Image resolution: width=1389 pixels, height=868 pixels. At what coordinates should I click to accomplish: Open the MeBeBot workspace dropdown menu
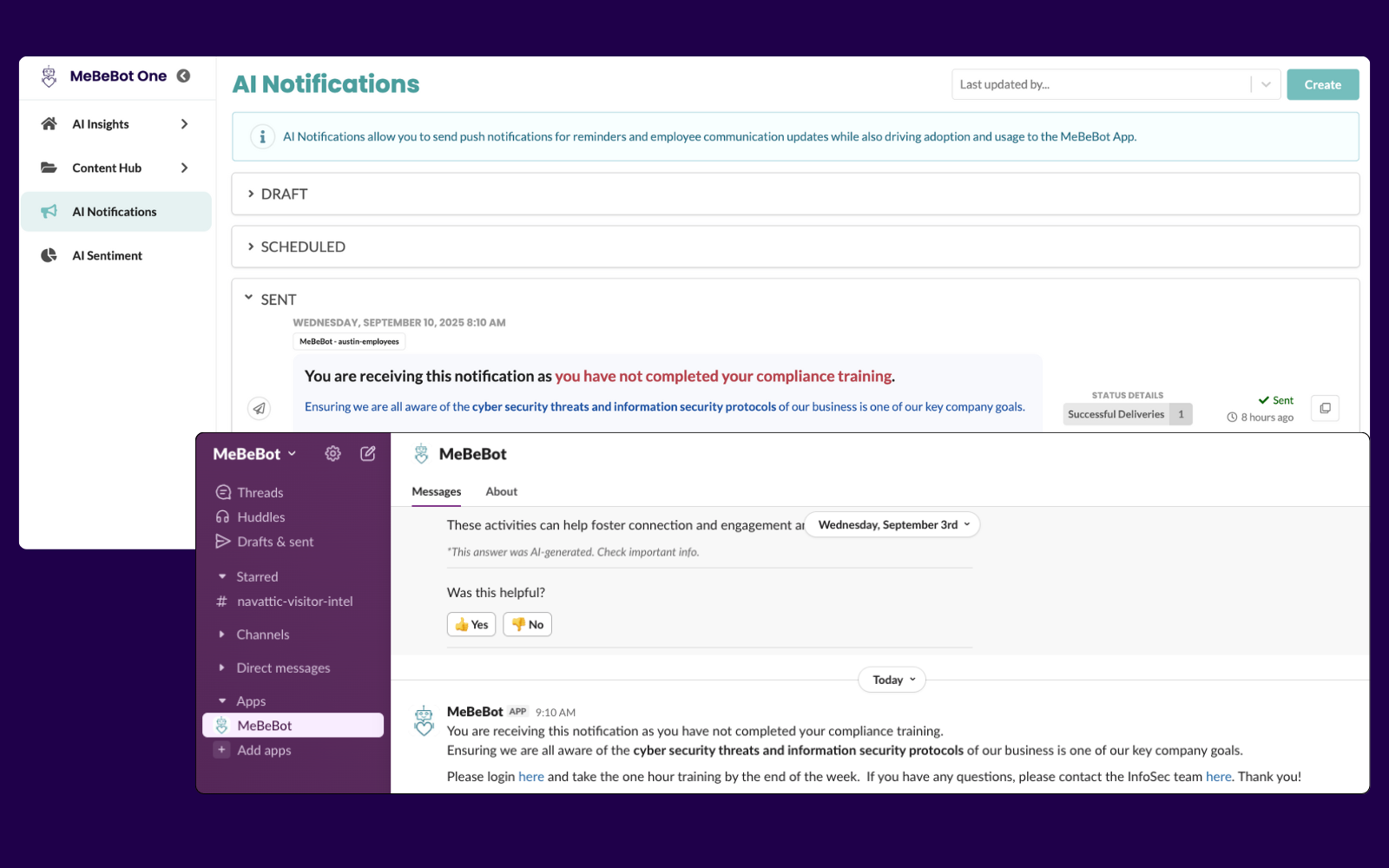click(x=255, y=453)
